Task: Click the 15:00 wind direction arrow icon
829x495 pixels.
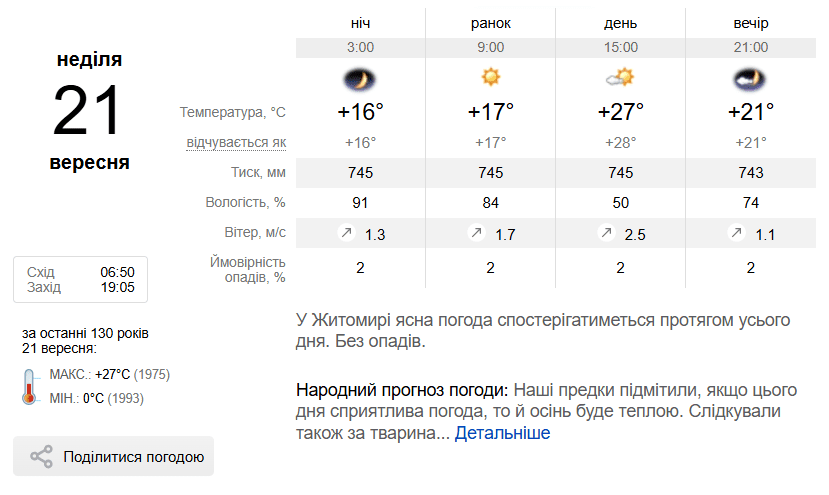Action: (x=606, y=233)
